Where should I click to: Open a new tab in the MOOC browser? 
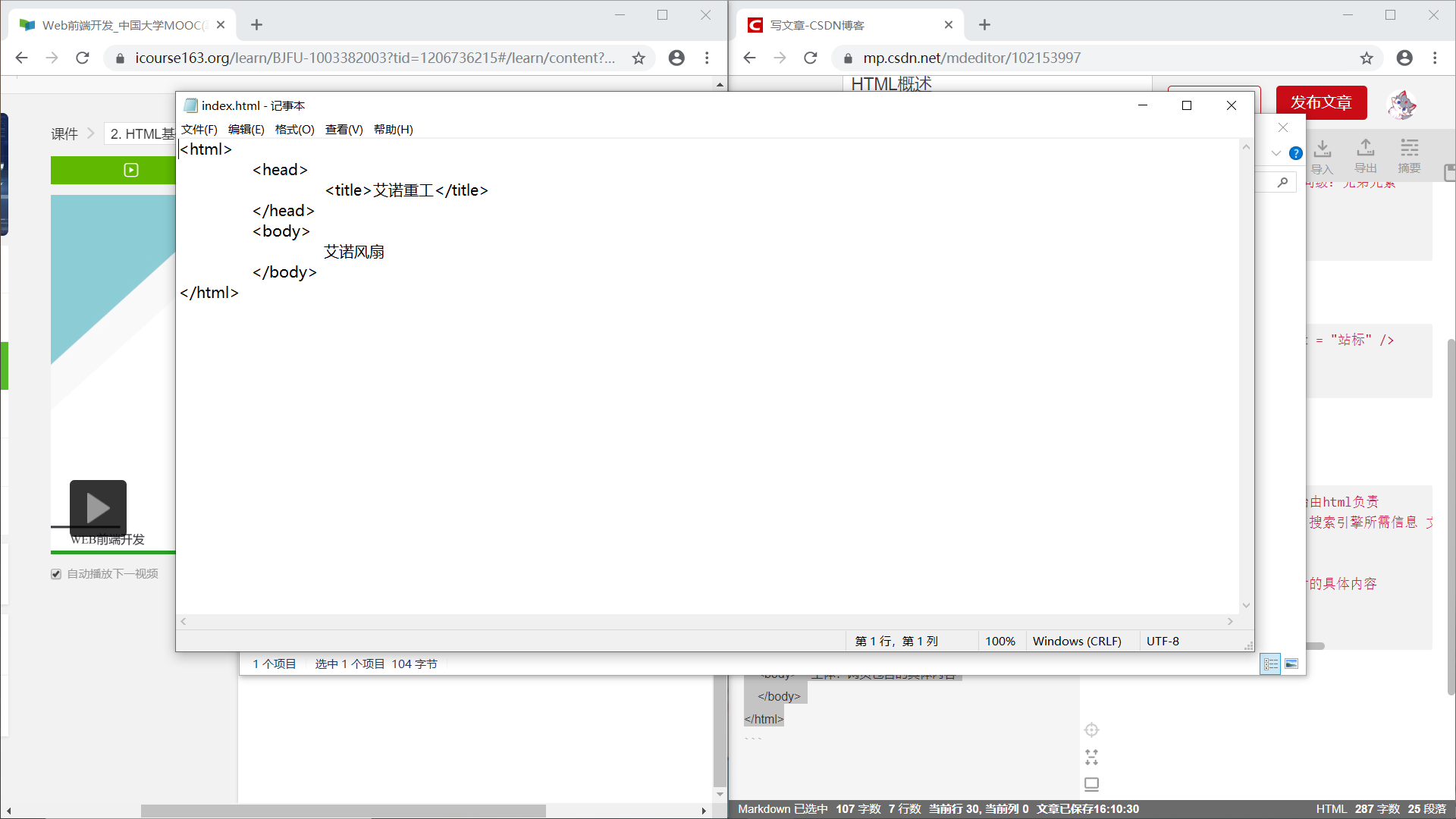coord(256,25)
